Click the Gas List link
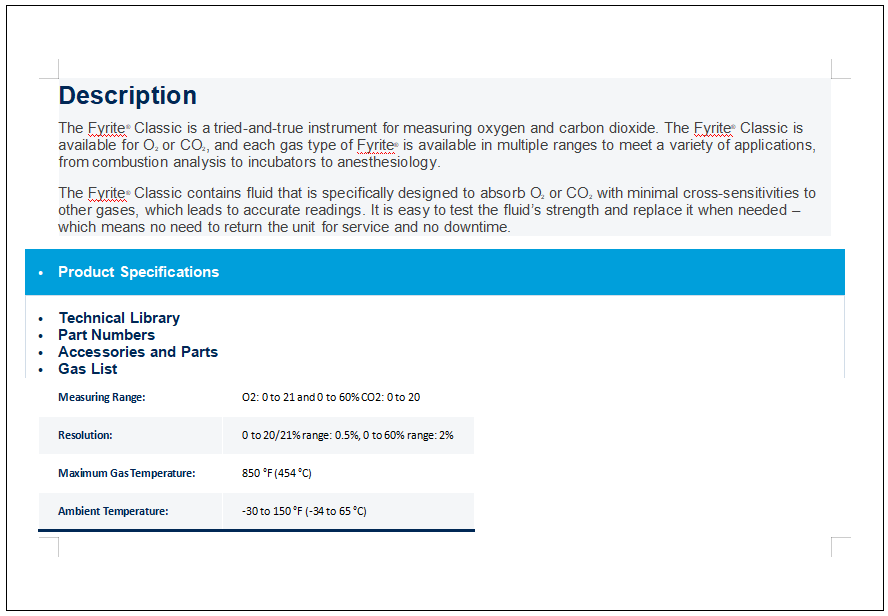The height and width of the screenshot is (616, 888). 88,369
